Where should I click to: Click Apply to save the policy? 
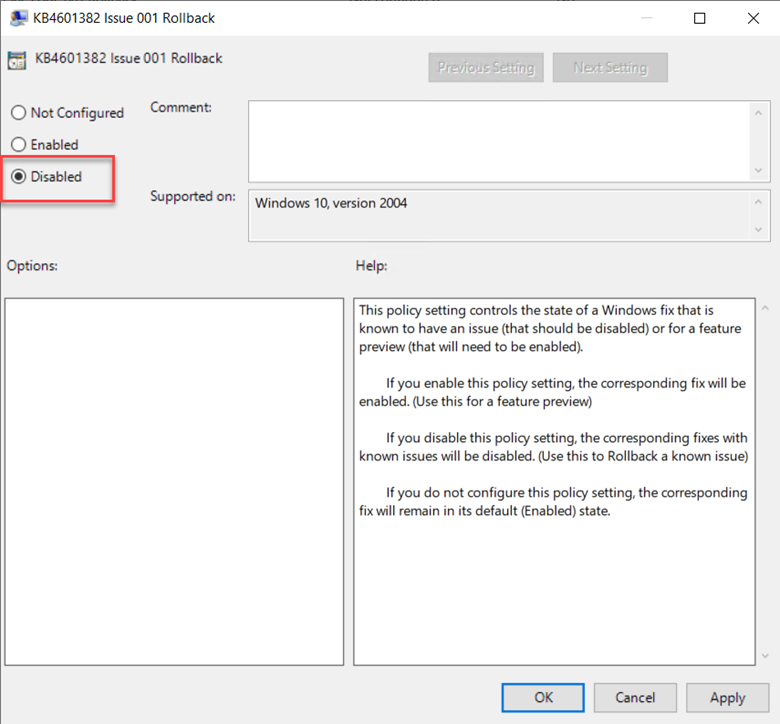click(728, 697)
